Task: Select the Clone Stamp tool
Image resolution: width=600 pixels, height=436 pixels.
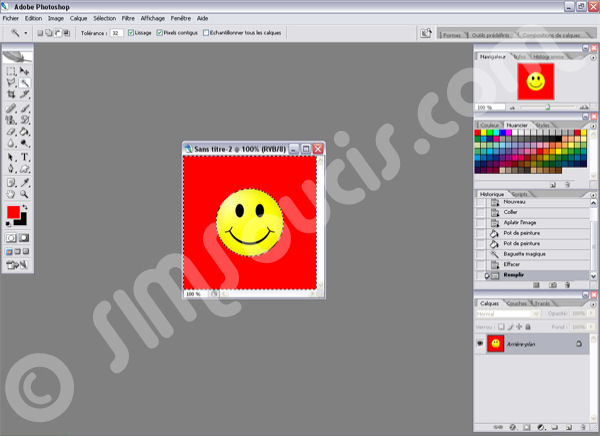Action: click(x=11, y=120)
